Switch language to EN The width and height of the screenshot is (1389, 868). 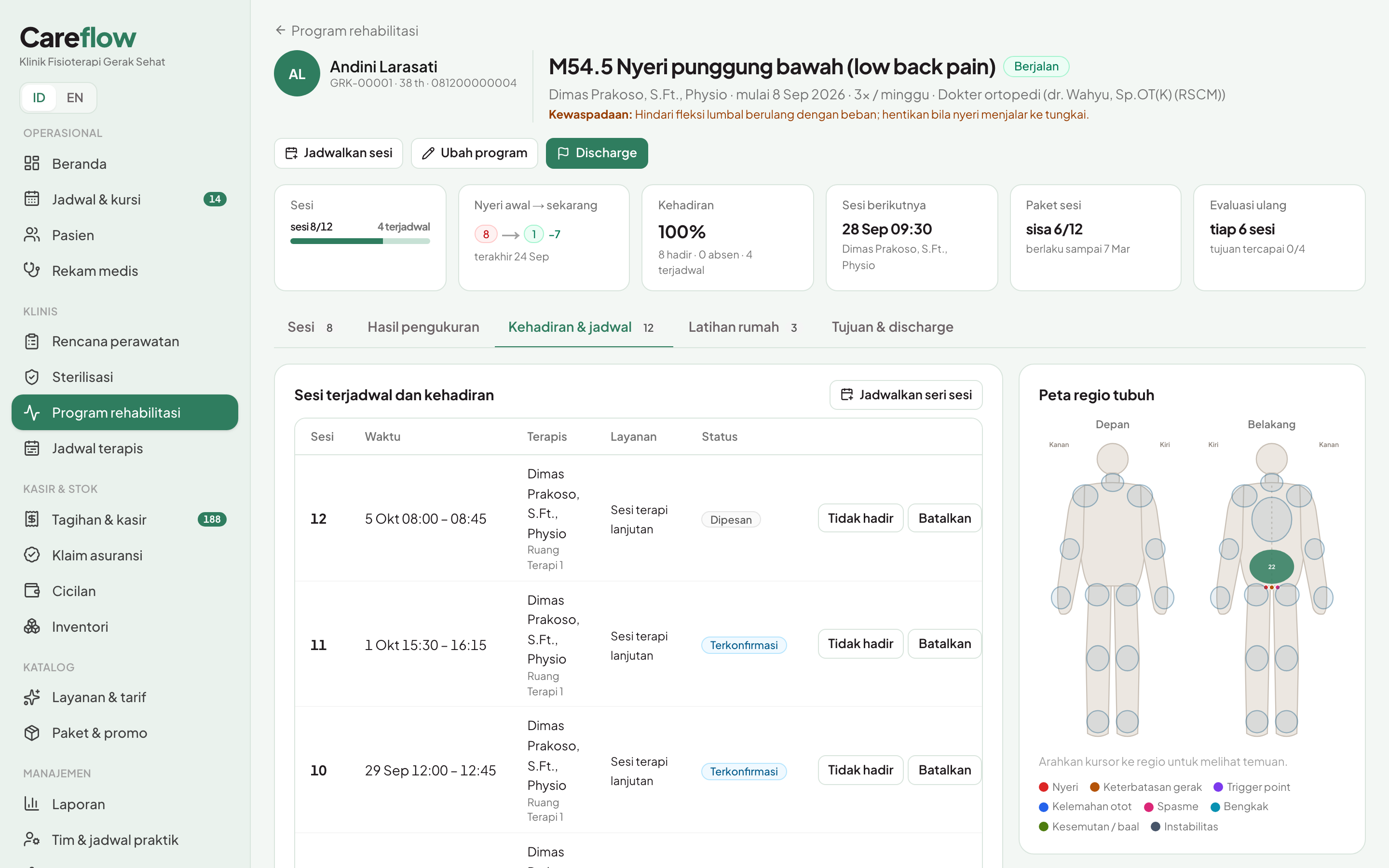[x=75, y=97]
